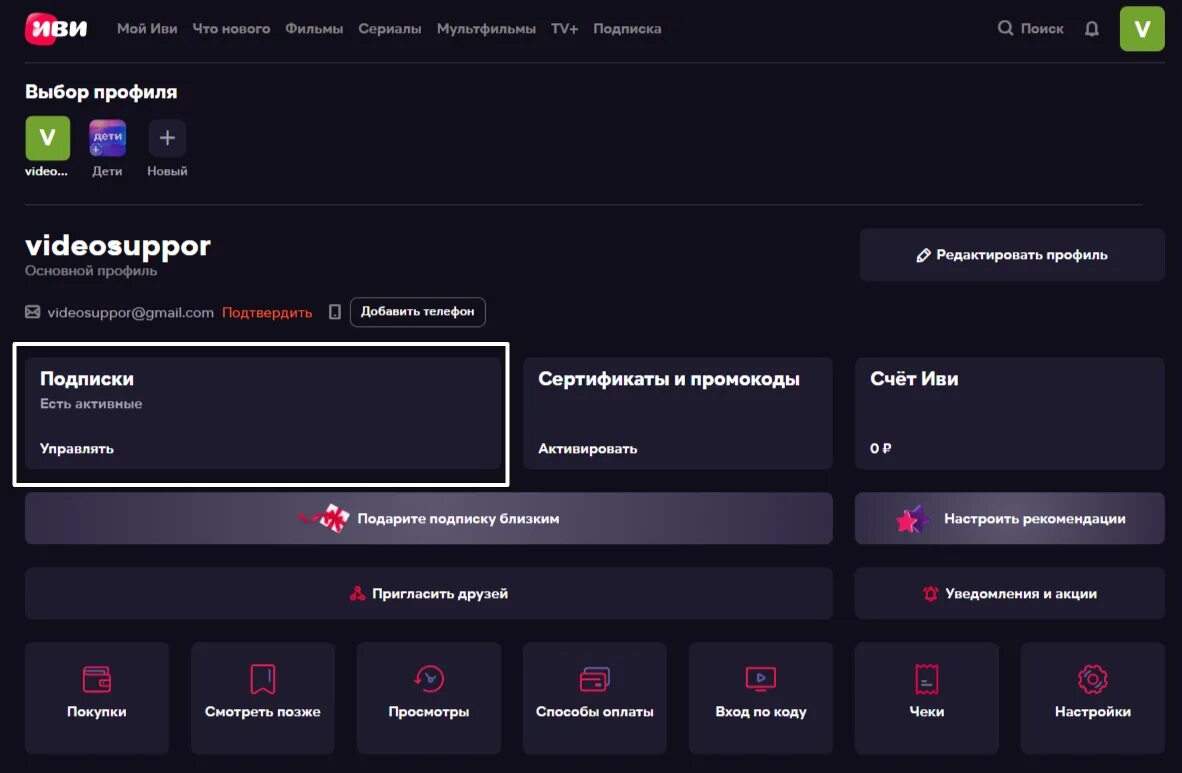This screenshot has width=1182, height=773.
Task: Click the gift icon in the gift banner
Action: click(x=325, y=518)
